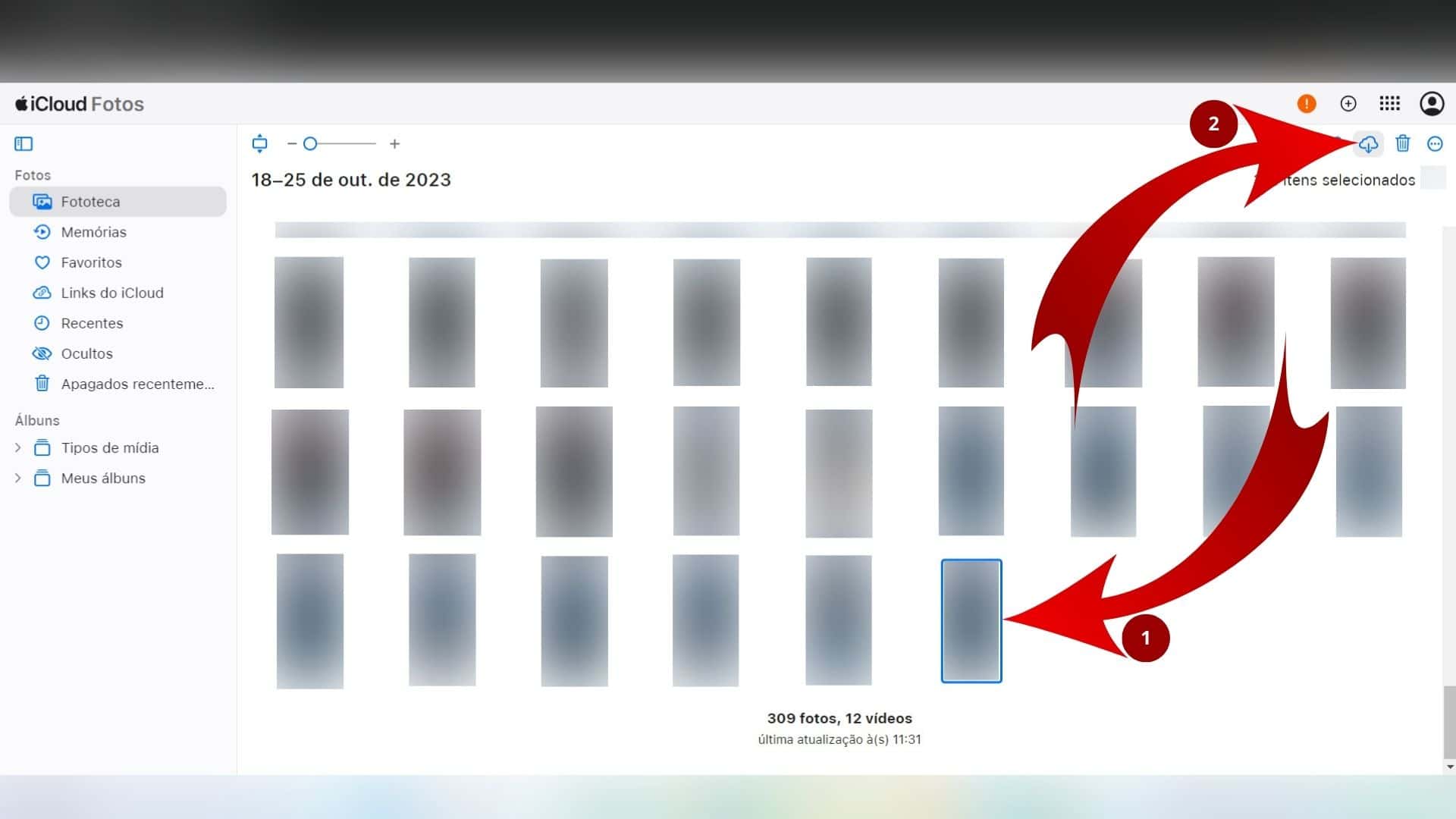Click the 'itens selecionados' label
Viewport: 1456px width, 819px height.
click(1350, 180)
